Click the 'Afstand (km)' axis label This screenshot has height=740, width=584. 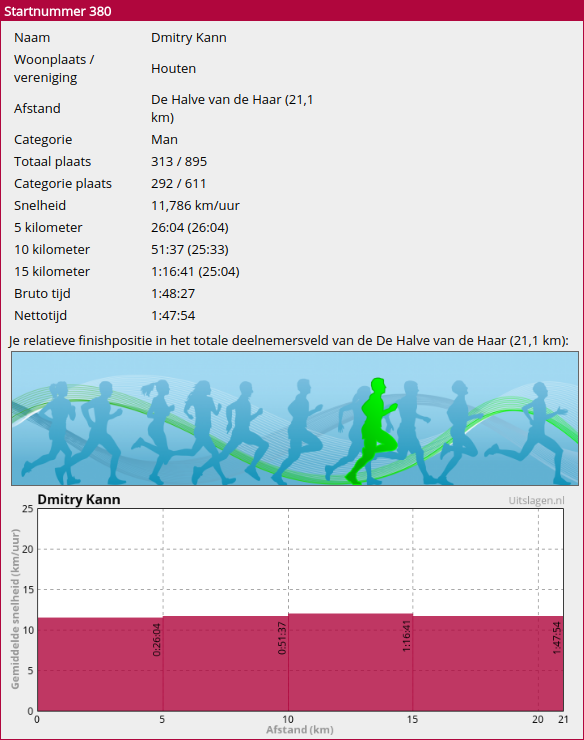pyautogui.click(x=300, y=730)
